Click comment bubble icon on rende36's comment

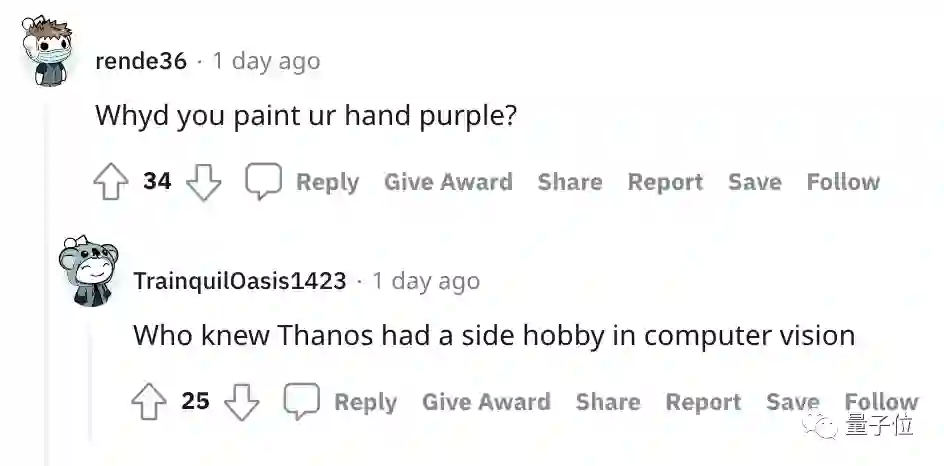[264, 182]
